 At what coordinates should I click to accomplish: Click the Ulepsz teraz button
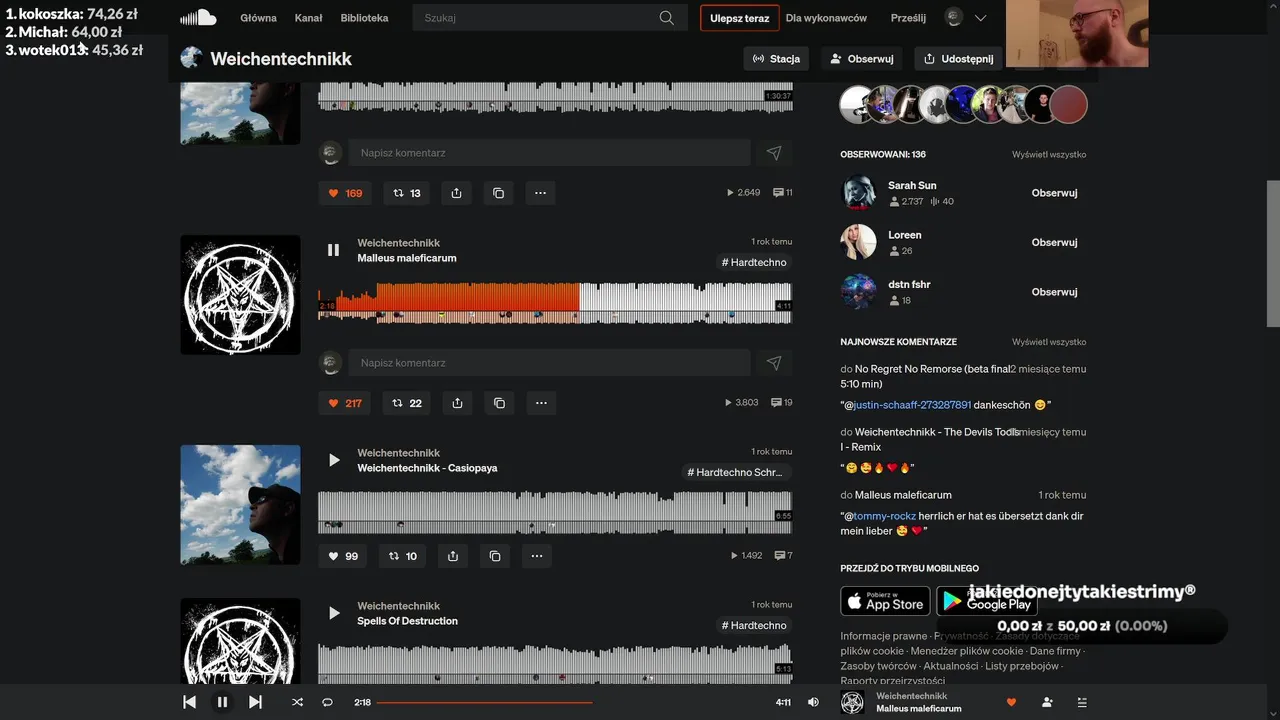pyautogui.click(x=740, y=18)
